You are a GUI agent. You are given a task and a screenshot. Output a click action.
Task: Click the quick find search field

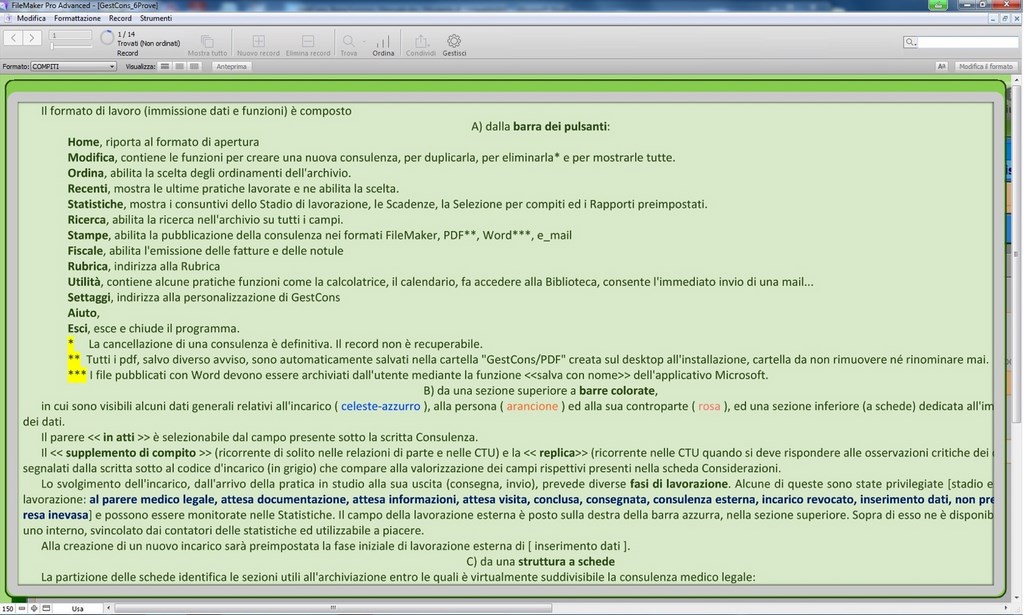967,42
